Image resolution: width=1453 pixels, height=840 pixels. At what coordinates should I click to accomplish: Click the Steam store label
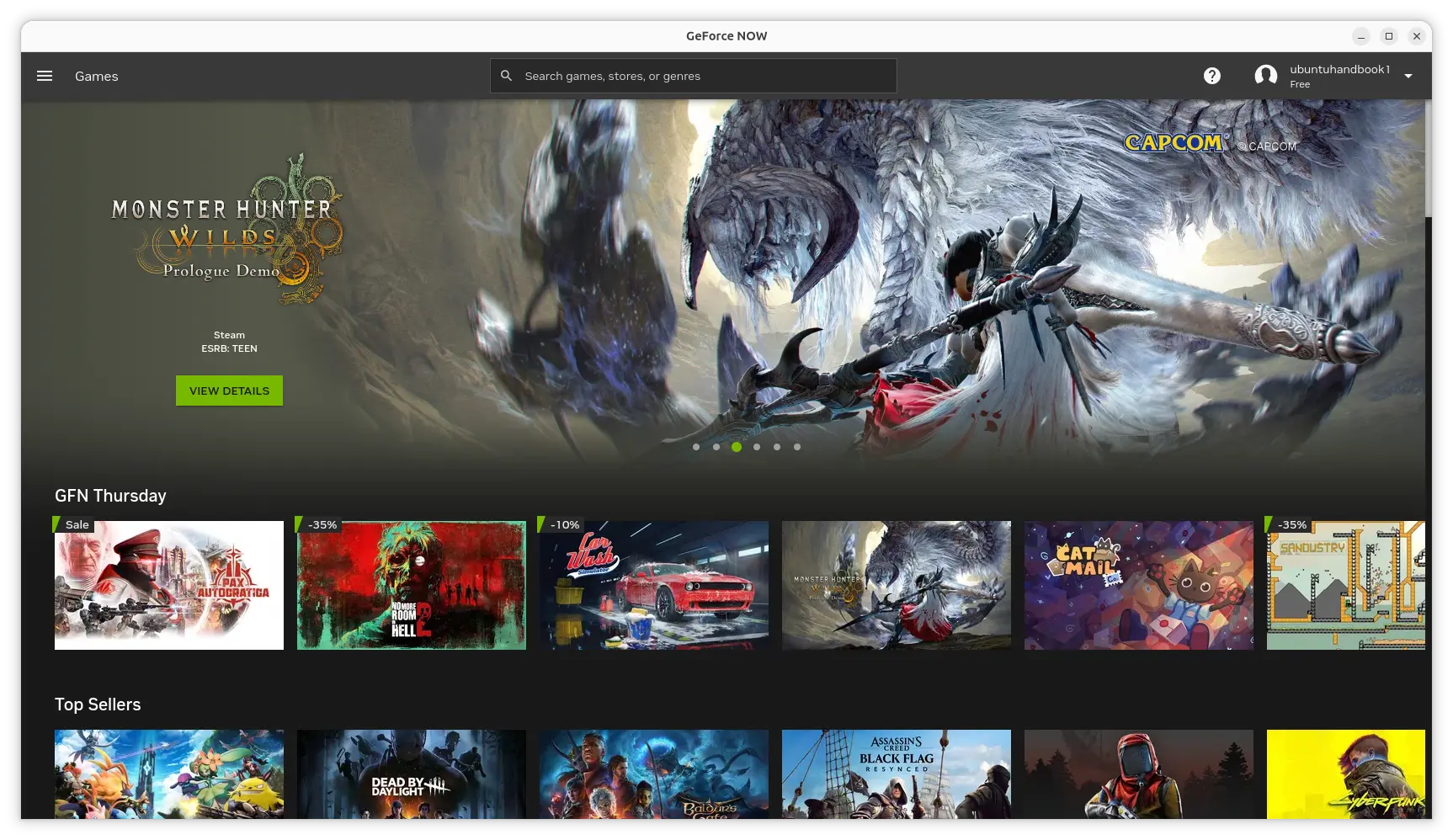click(x=229, y=335)
